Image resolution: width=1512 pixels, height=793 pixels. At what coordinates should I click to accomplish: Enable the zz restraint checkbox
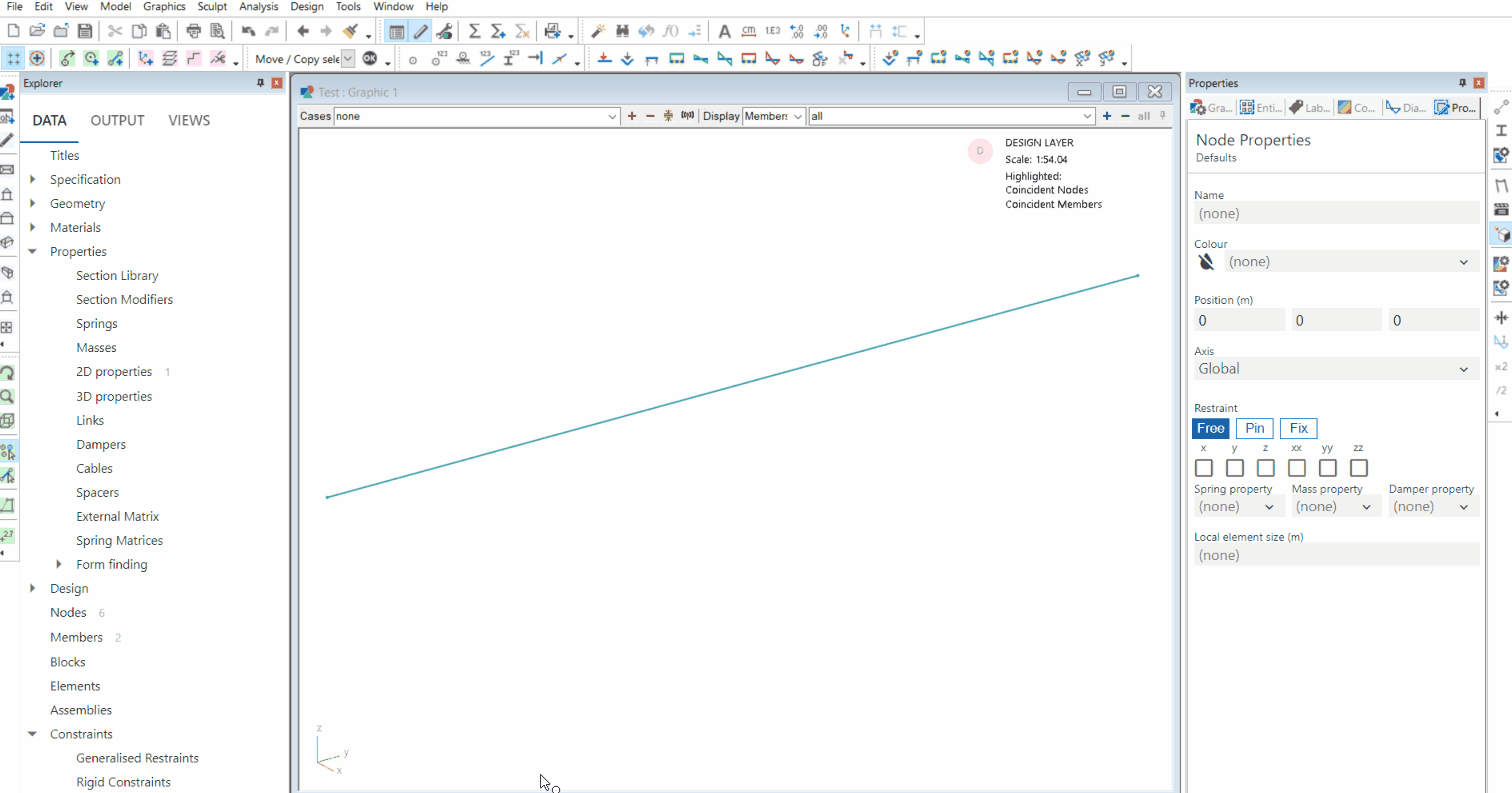[x=1358, y=468]
